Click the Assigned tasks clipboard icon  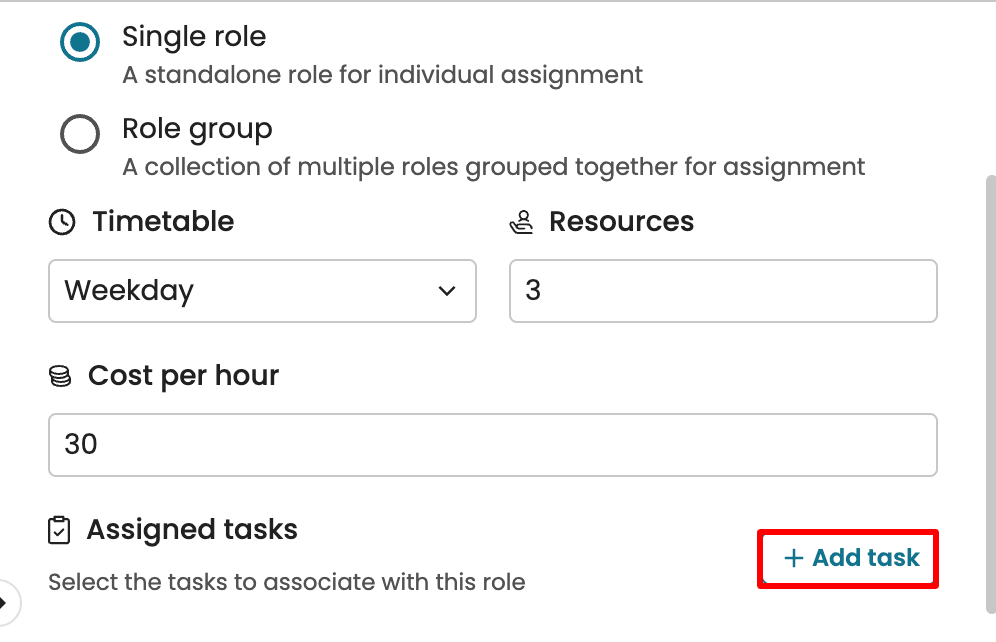60,530
